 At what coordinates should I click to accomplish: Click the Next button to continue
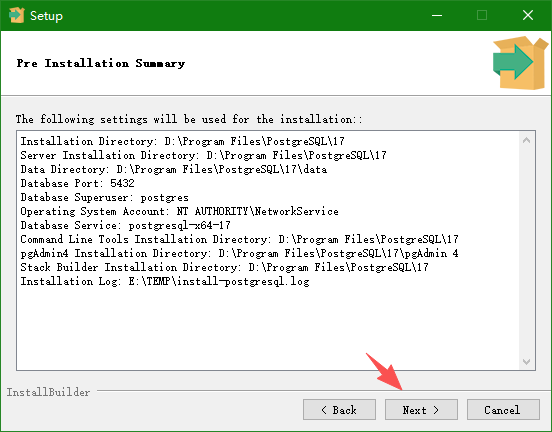click(x=421, y=409)
